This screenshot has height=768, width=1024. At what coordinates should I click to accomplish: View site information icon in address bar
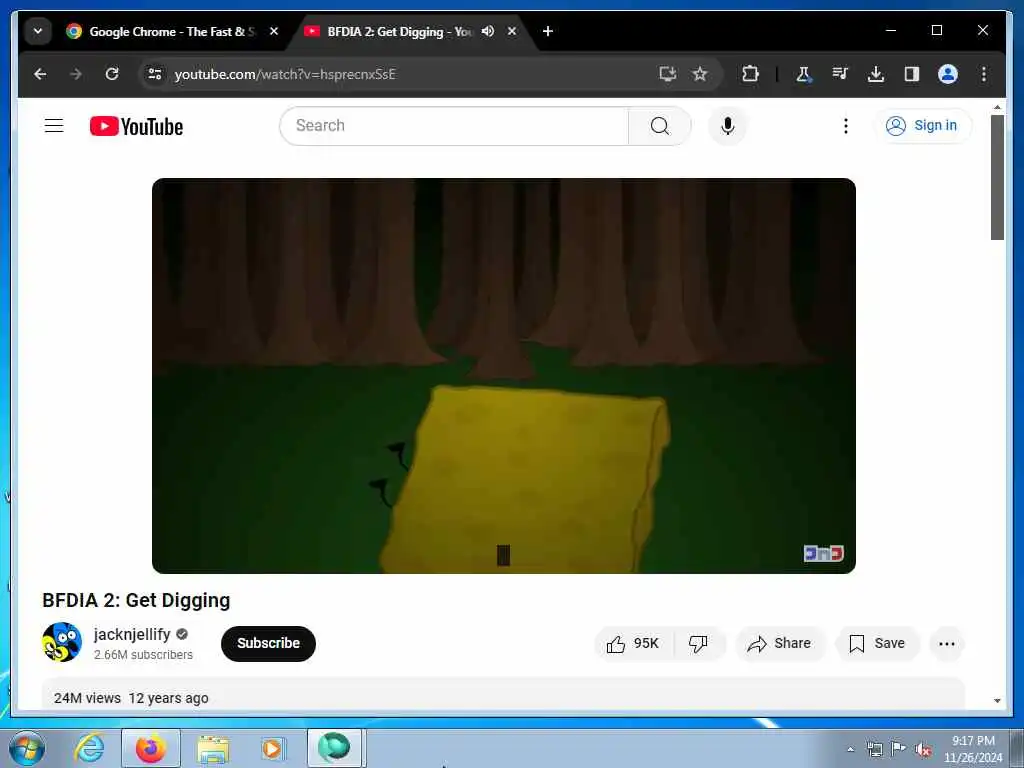pos(155,74)
